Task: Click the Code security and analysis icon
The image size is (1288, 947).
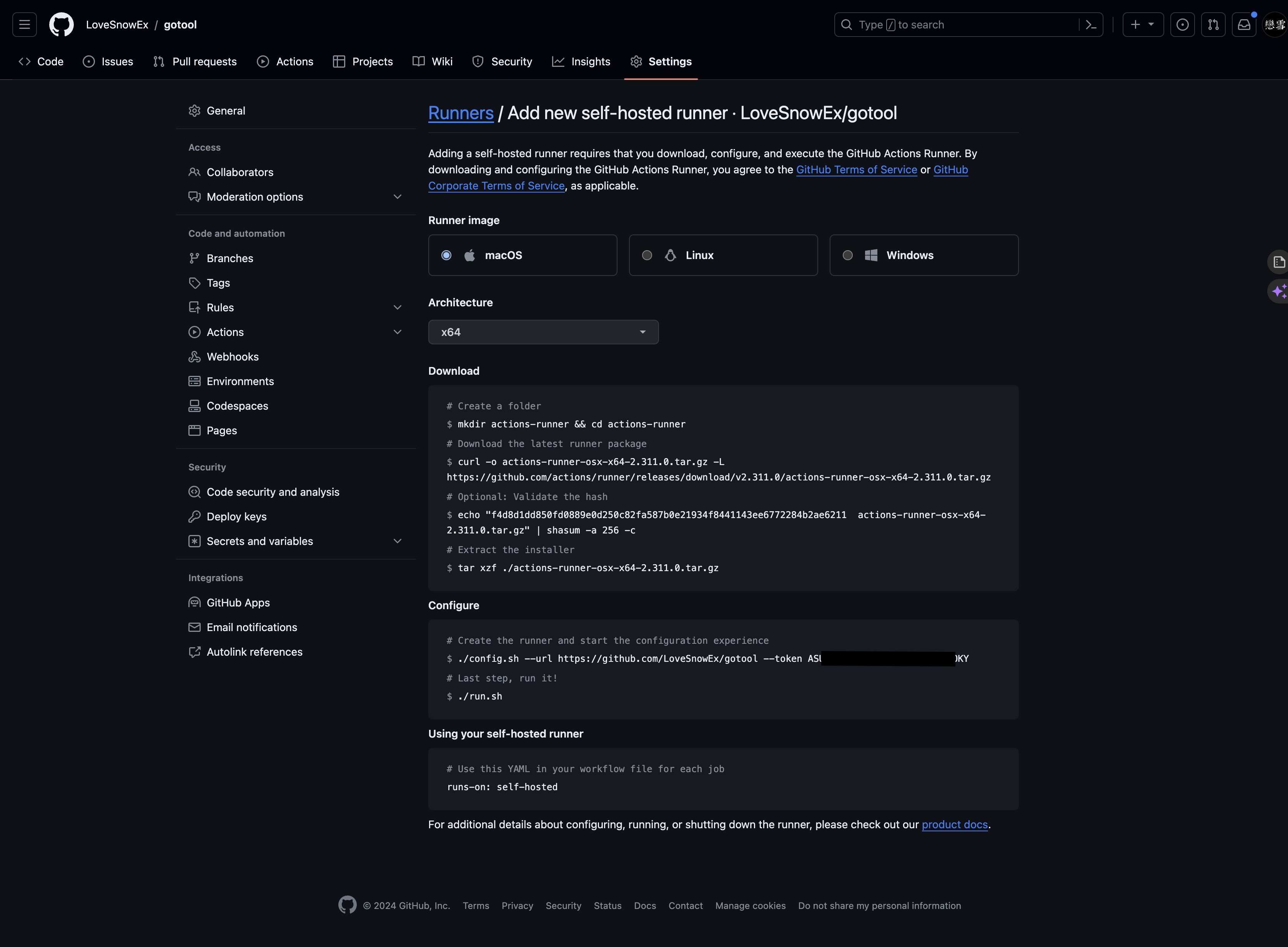Action: [x=195, y=492]
